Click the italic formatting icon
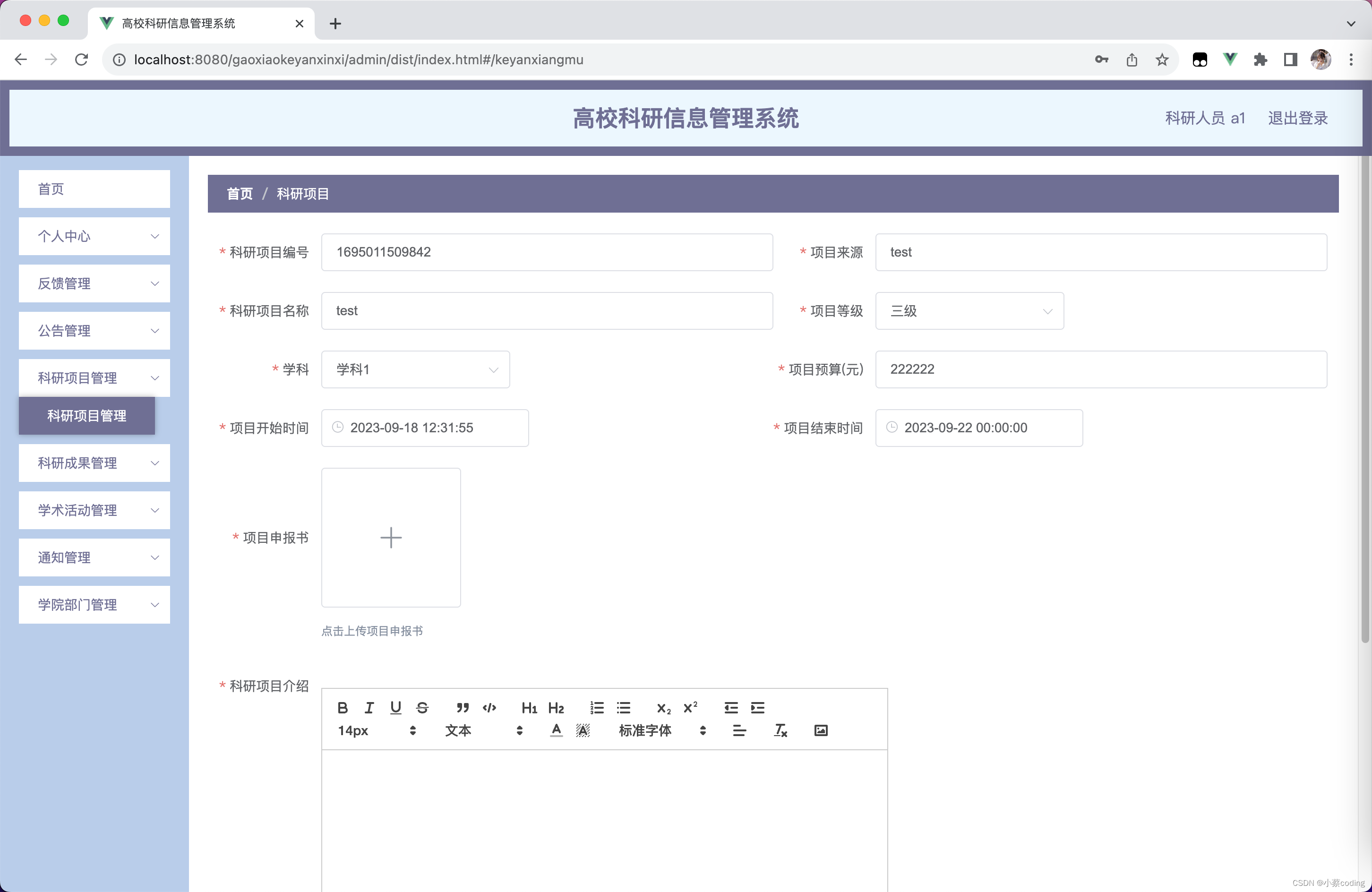Viewport: 1372px width, 892px height. point(369,707)
